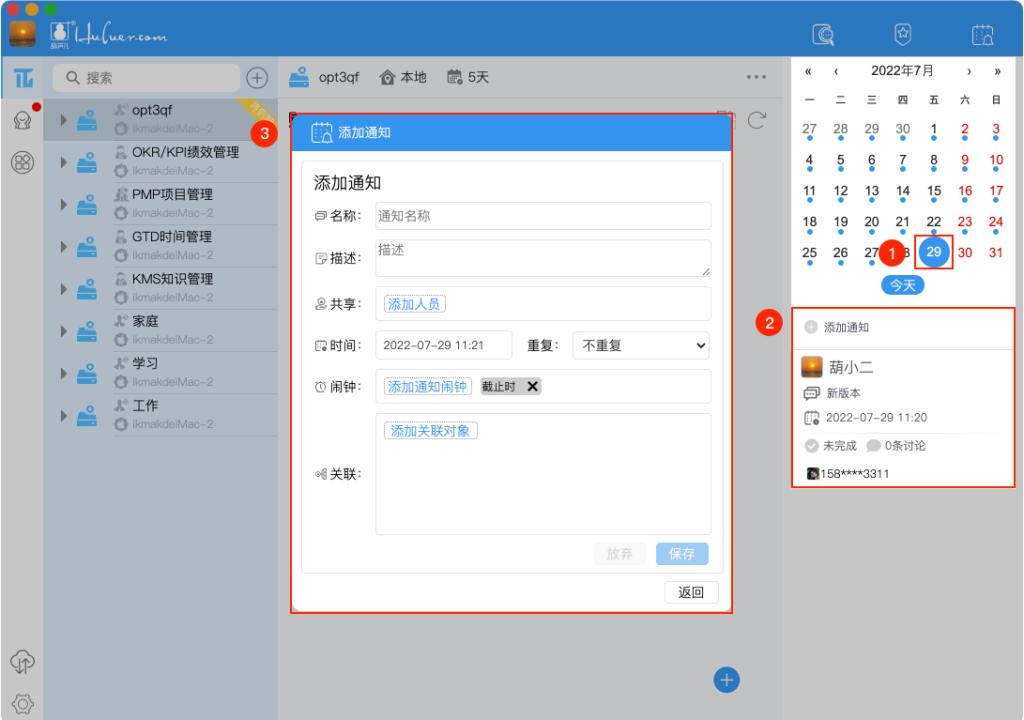Viewport: 1024px width, 720px height.
Task: Open next month with the right chevron
Action: (x=968, y=73)
